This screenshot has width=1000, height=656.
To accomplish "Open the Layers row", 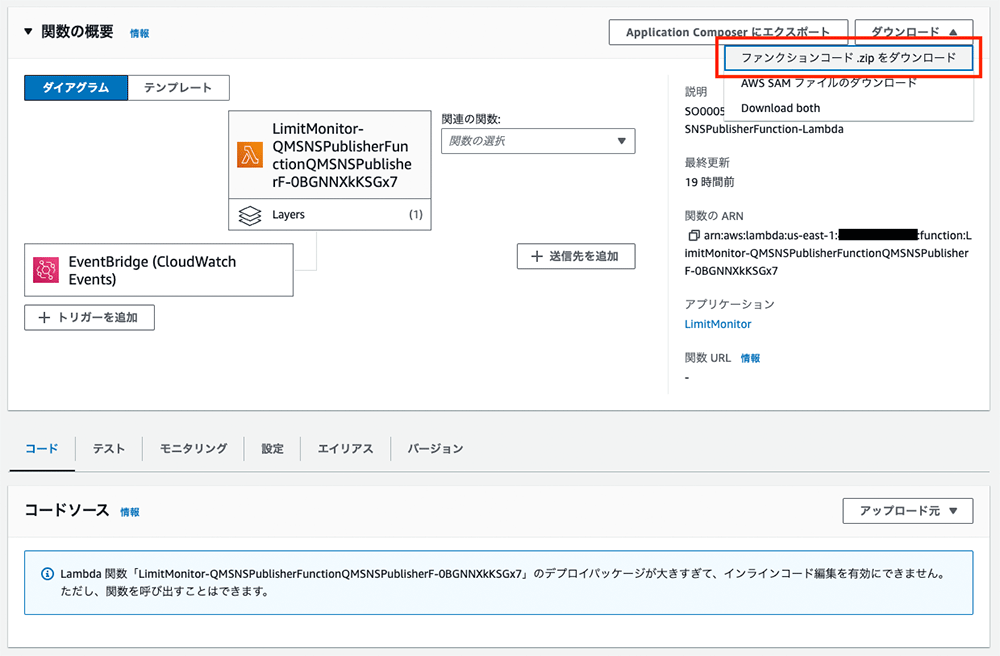I will coord(330,214).
